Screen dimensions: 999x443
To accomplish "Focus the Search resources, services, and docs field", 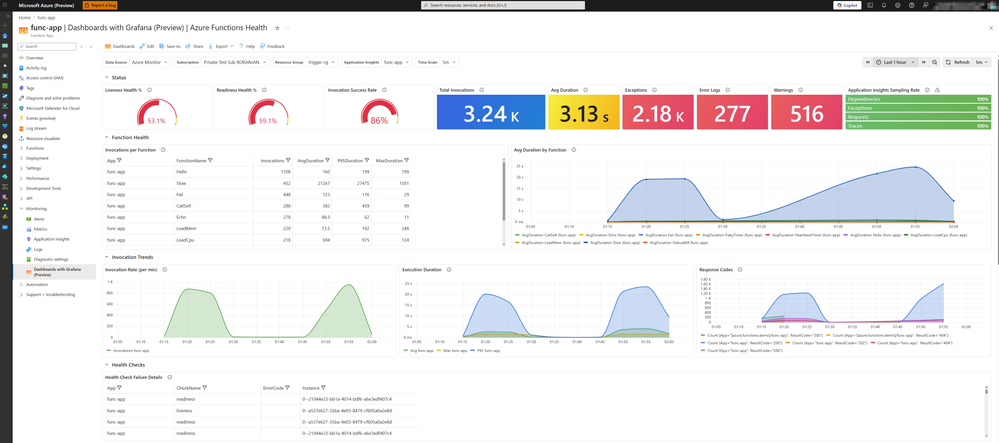I will tap(503, 5).
